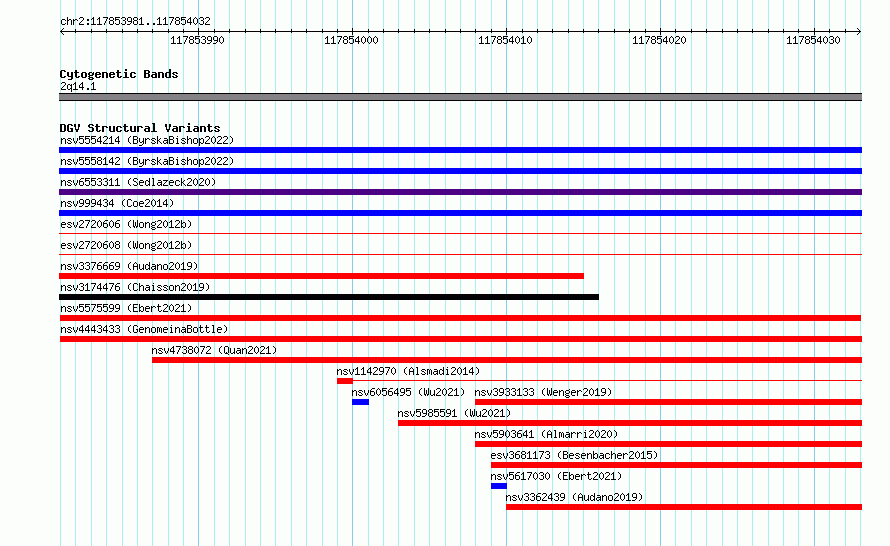Open nsv5985591 (Wu2021) label
Image resolution: width=890 pixels, height=546 pixels.
pyautogui.click(x=454, y=413)
